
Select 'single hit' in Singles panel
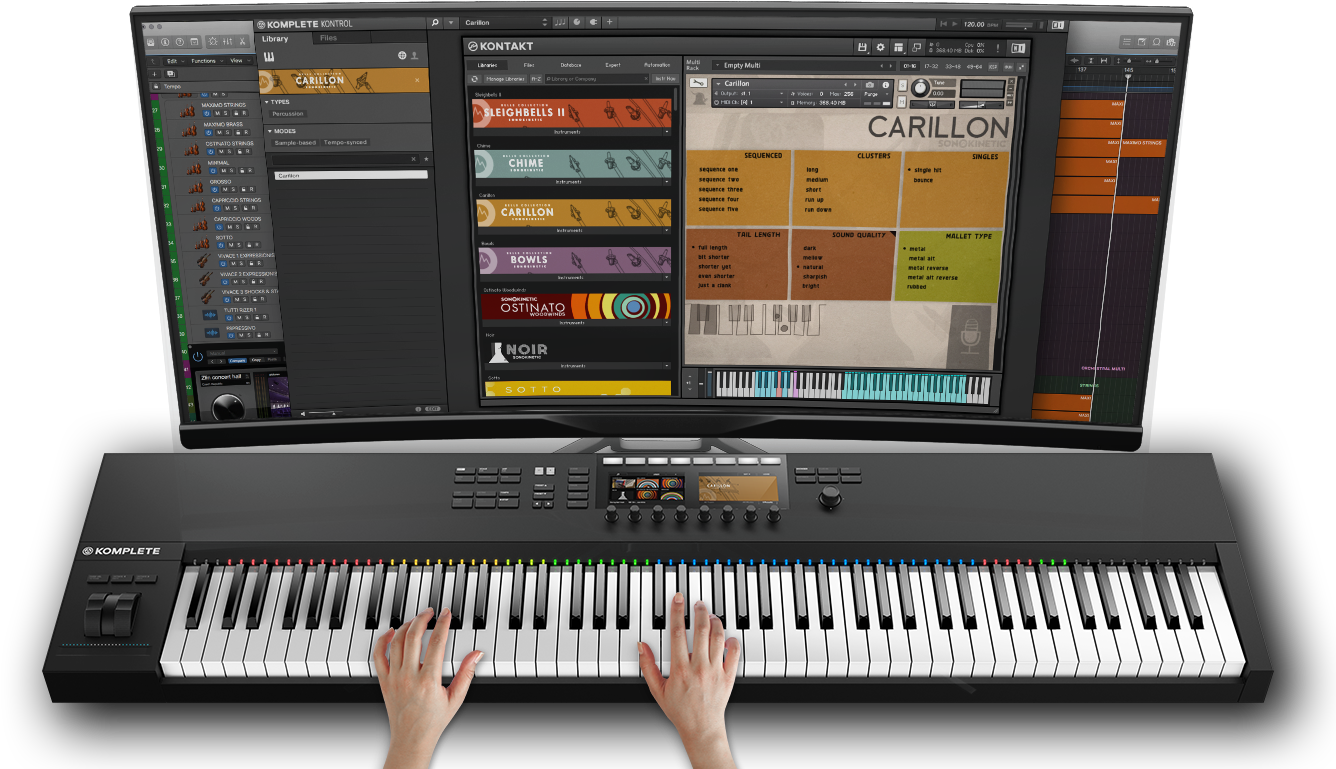(928, 170)
